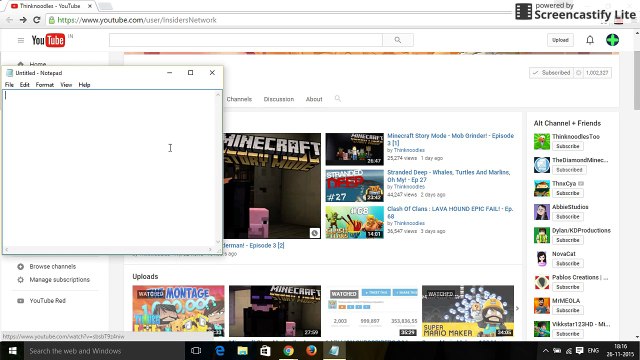This screenshot has height=360, width=640.
Task: Open the notifications bell
Action: click(590, 40)
